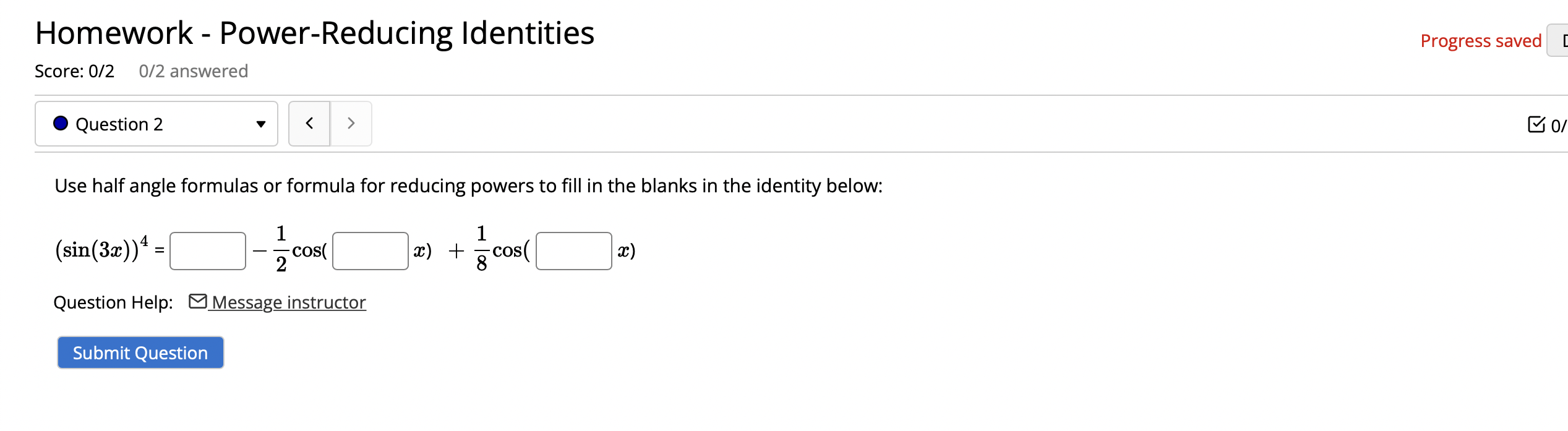Open the Message instructor link
Image resolution: width=1568 pixels, height=431 pixels.
point(288,302)
